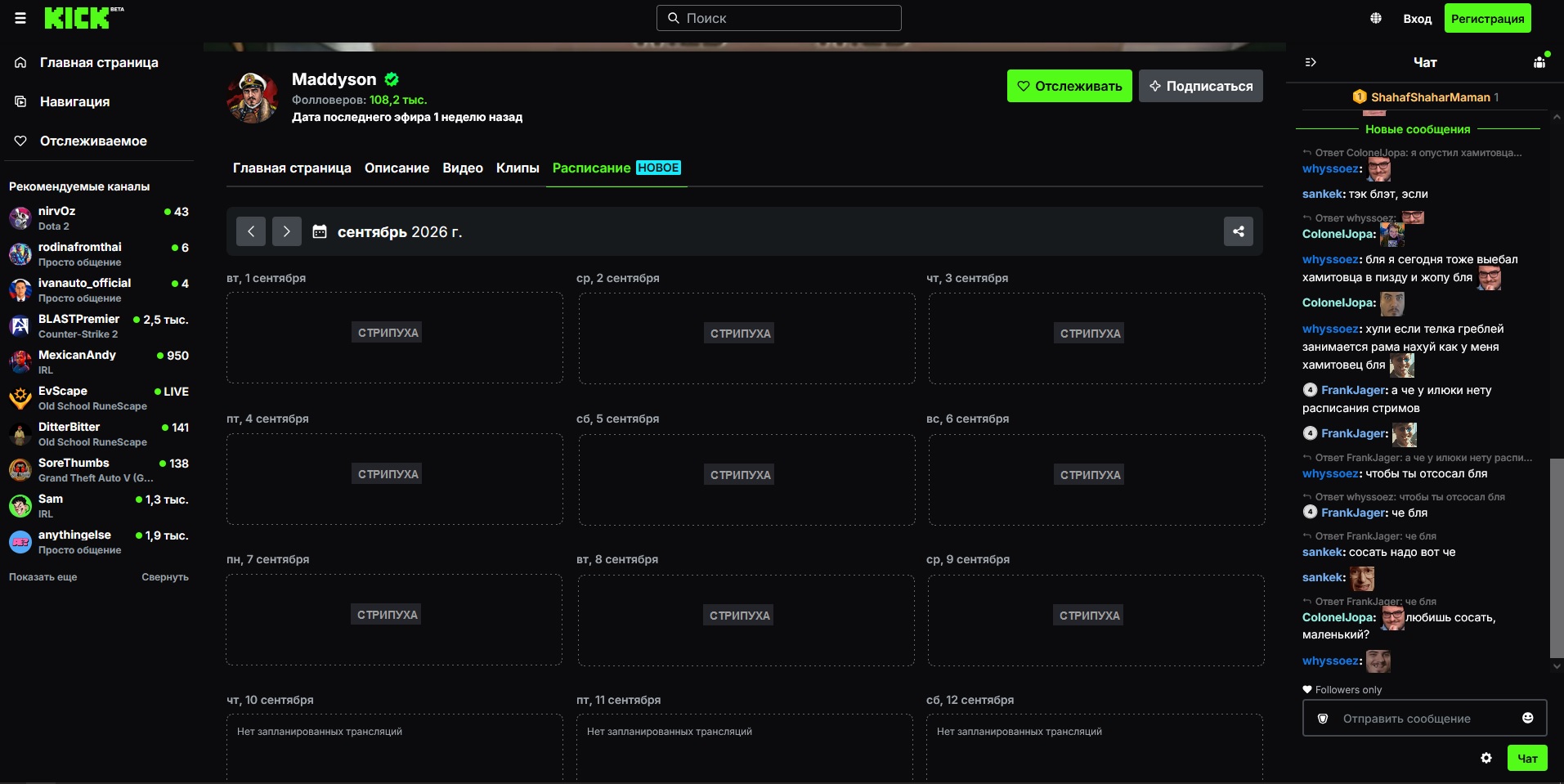Go to next month in schedule

tap(287, 231)
